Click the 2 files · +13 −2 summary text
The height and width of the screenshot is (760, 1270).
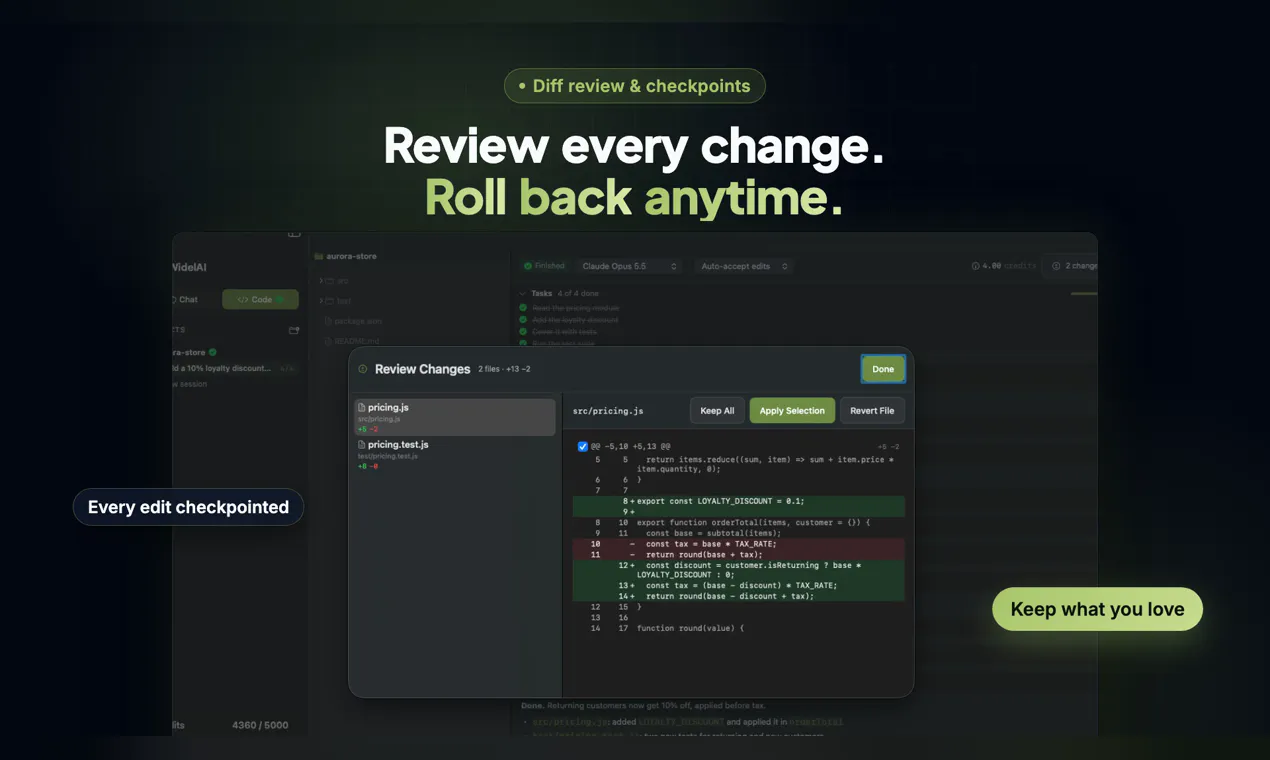click(504, 369)
